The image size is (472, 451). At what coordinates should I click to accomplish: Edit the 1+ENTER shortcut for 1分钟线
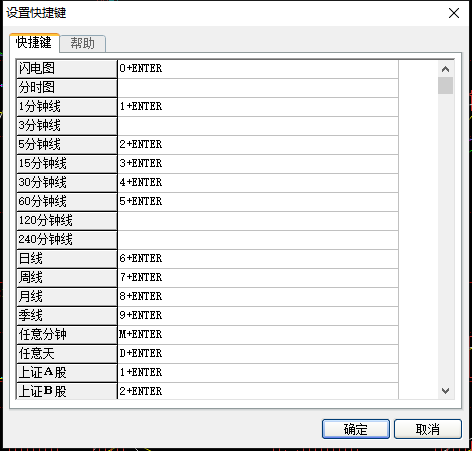click(x=258, y=107)
